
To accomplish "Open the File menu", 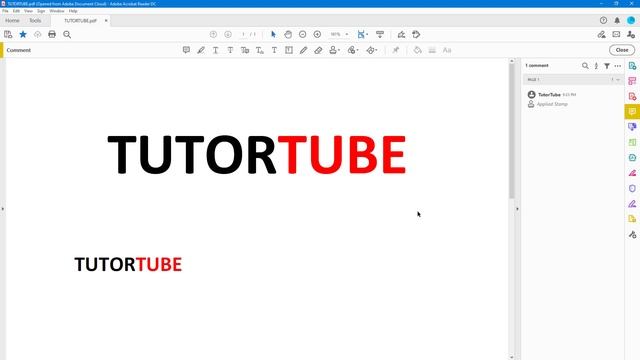I will (x=5, y=11).
